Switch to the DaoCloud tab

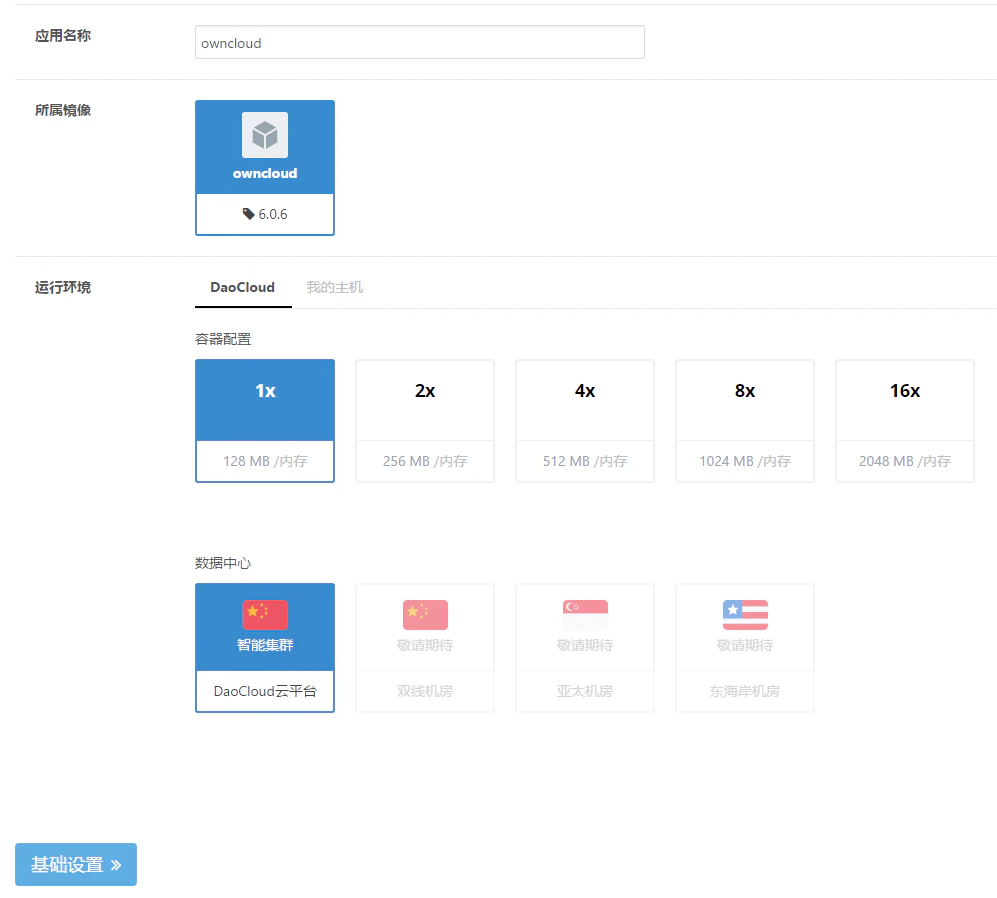tap(243, 287)
